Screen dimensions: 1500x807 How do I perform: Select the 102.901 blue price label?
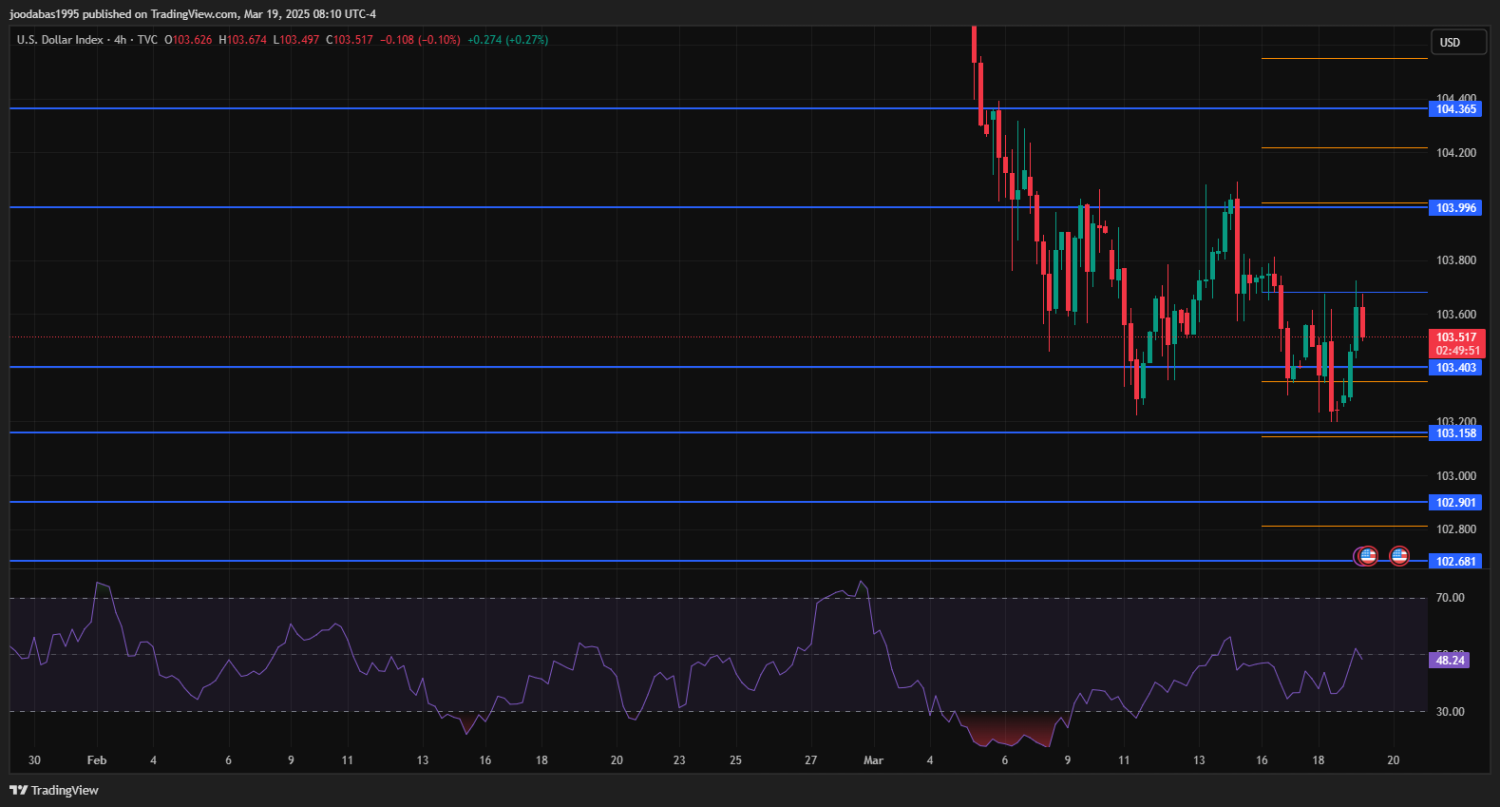(x=1456, y=503)
